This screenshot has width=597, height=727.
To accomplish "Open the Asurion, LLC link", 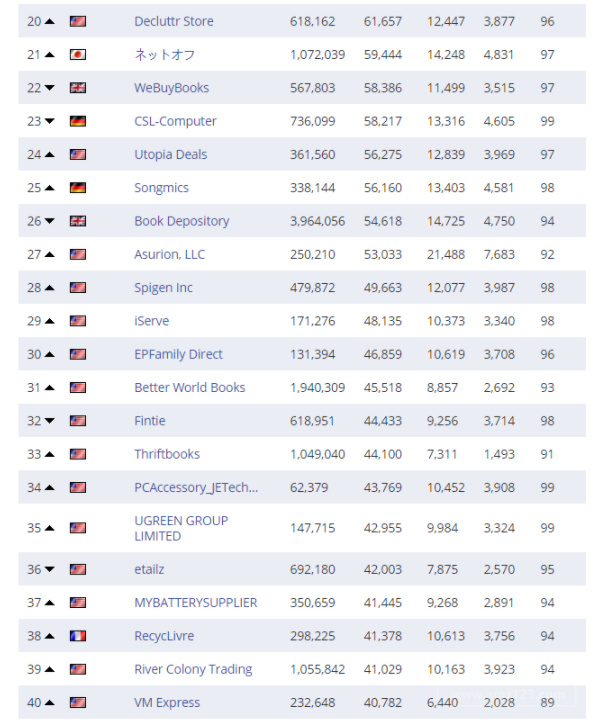I will pyautogui.click(x=170, y=255).
